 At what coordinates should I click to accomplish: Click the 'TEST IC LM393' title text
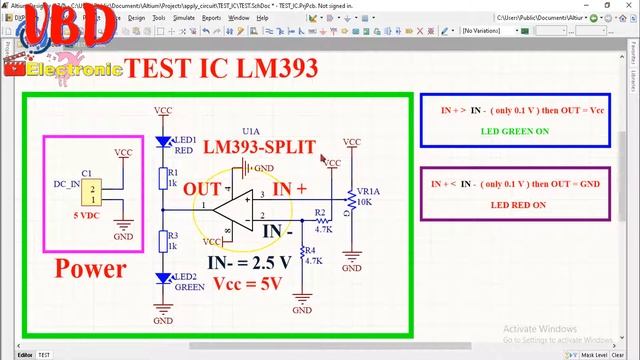(x=221, y=68)
